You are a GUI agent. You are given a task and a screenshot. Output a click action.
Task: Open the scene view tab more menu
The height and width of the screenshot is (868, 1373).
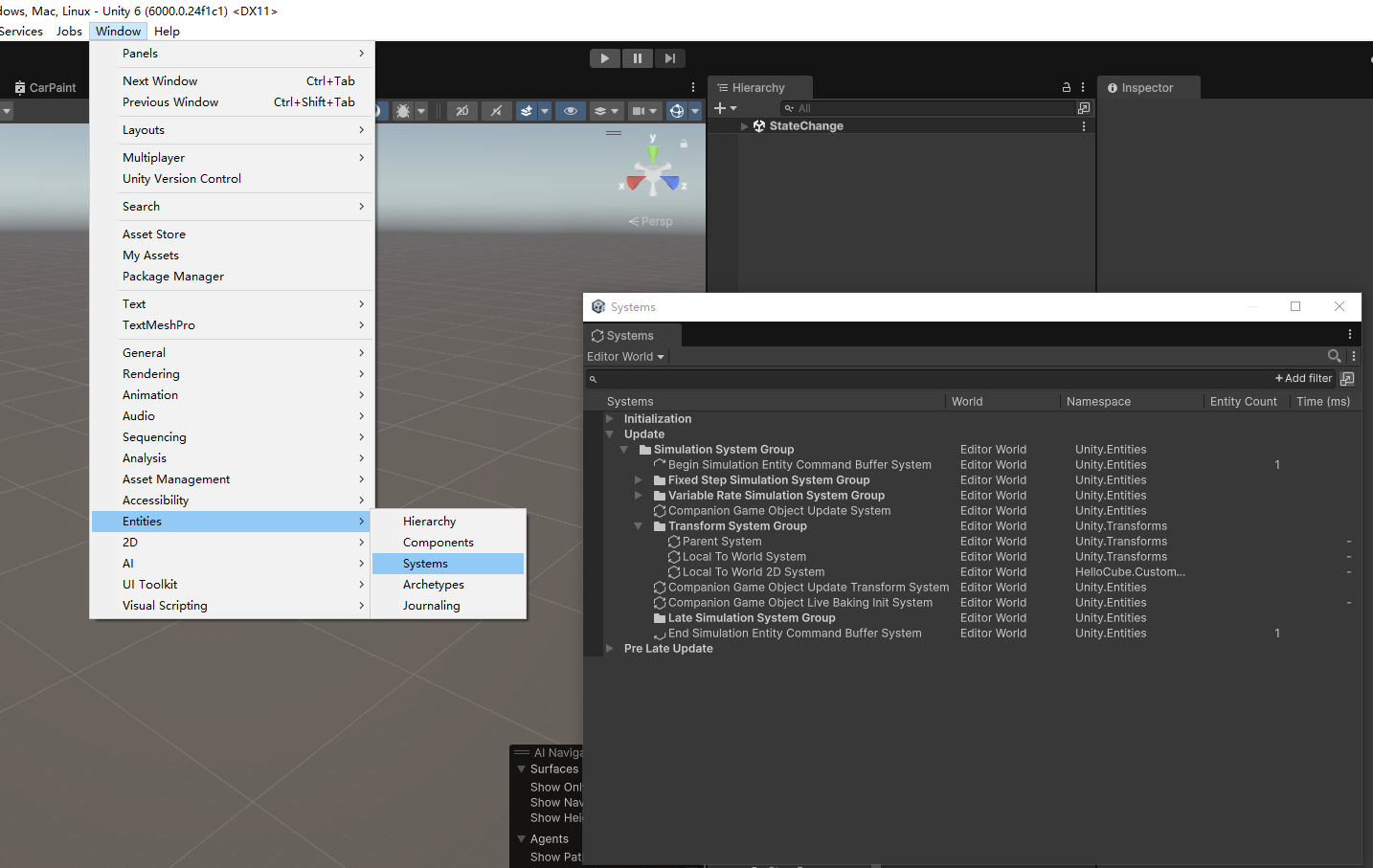click(693, 87)
